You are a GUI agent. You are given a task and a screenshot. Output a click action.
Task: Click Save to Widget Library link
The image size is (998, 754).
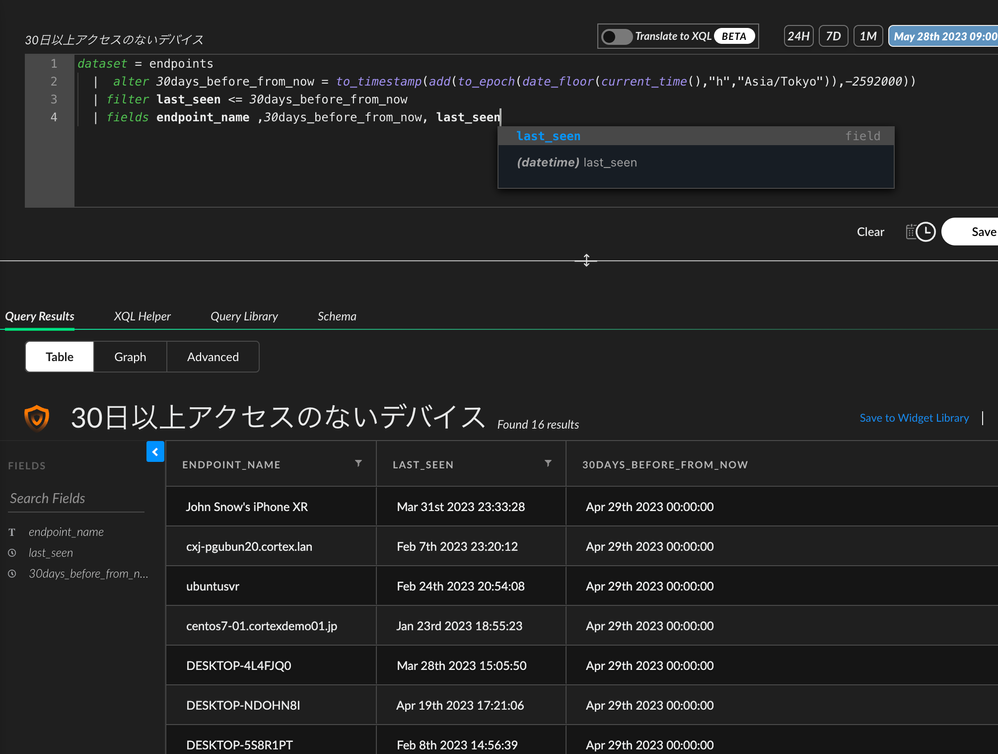pos(914,418)
